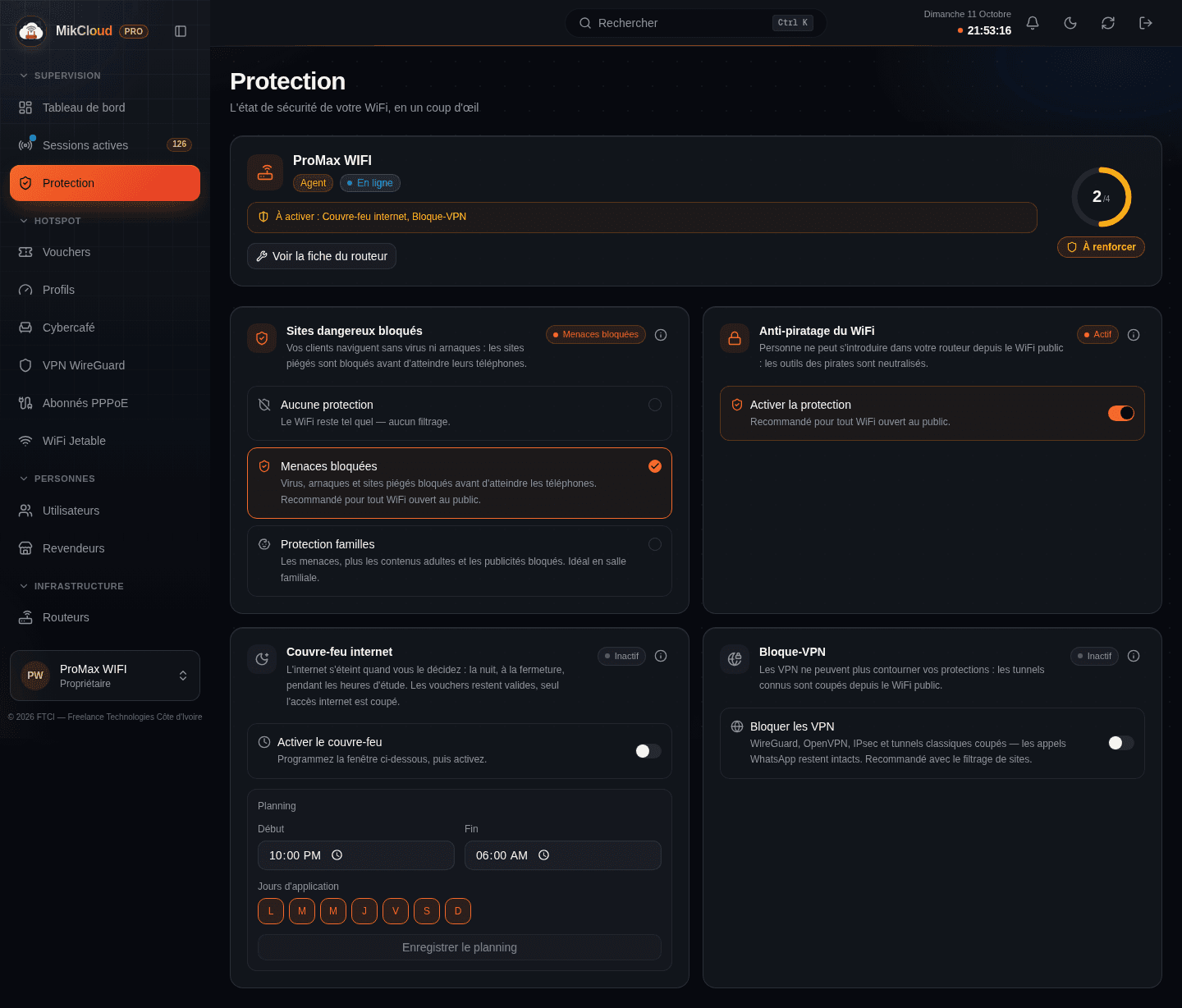Click the ProMax WIFI router icon
This screenshot has width=1182, height=1008.
(x=265, y=172)
